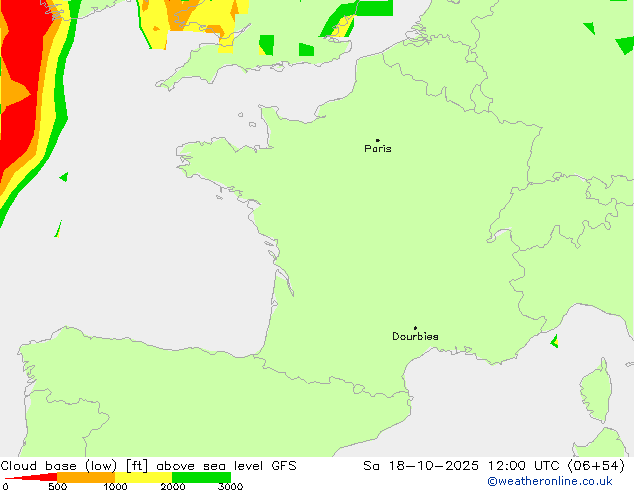
Task: Click the legend value 500
Action: (57, 486)
